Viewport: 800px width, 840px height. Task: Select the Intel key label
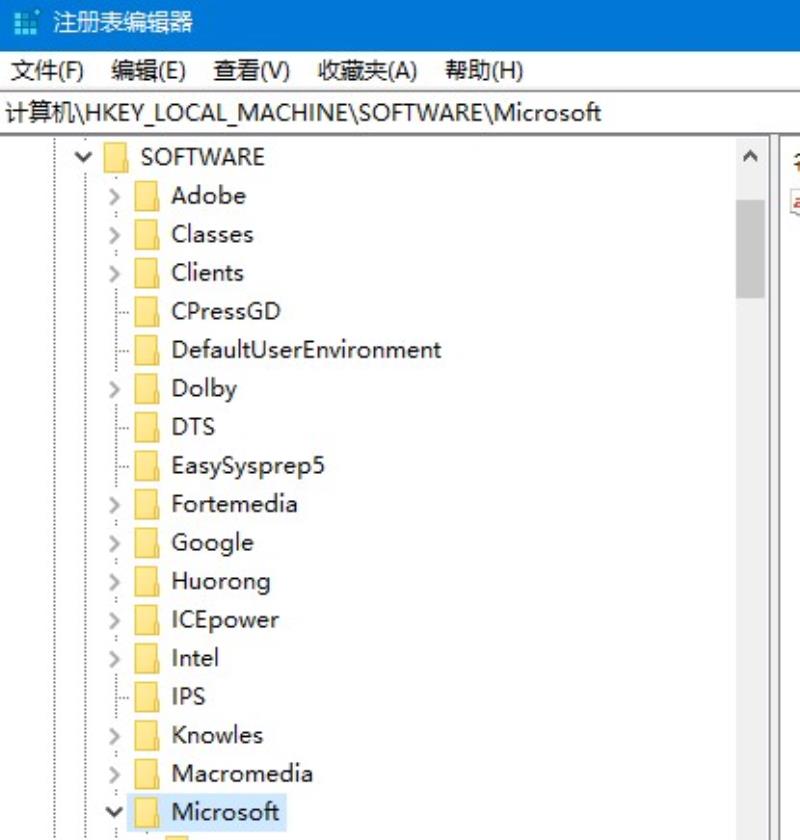[x=195, y=658]
